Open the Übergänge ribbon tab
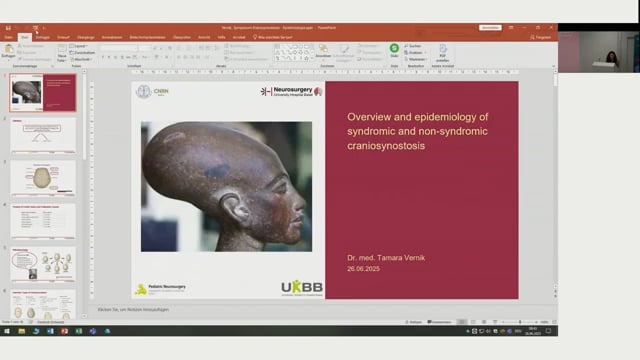Viewport: 640px width, 360px height. pyautogui.click(x=86, y=37)
